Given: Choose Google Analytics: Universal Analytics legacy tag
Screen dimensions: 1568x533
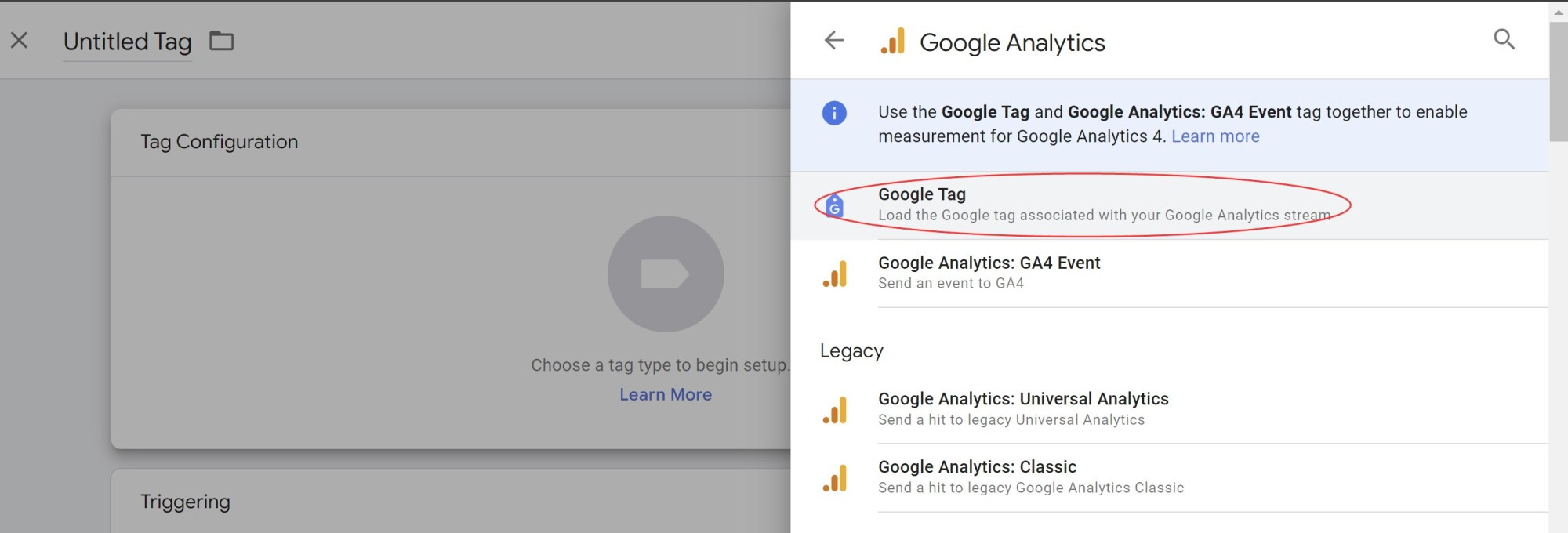Looking at the screenshot, I should (1170, 409).
